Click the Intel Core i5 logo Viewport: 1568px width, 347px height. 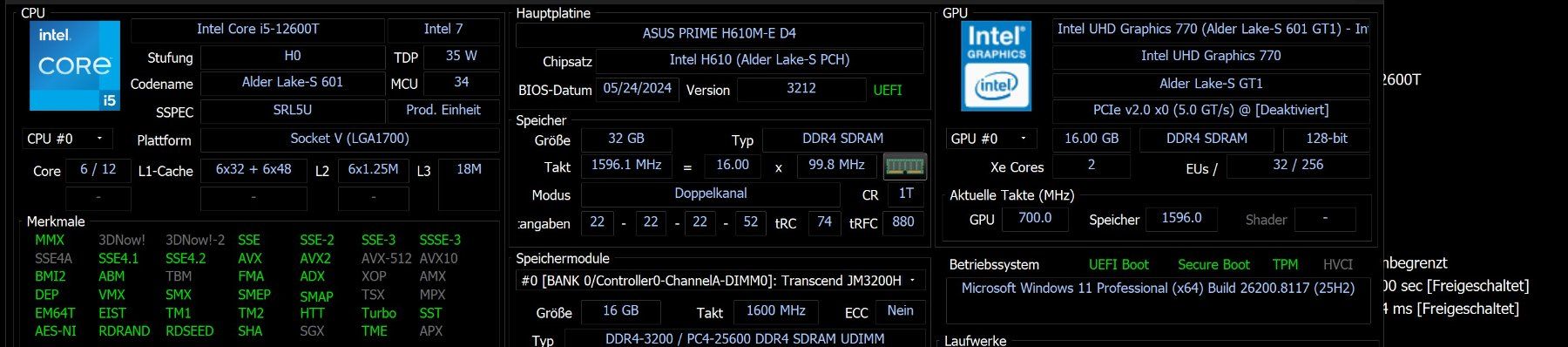pos(75,66)
